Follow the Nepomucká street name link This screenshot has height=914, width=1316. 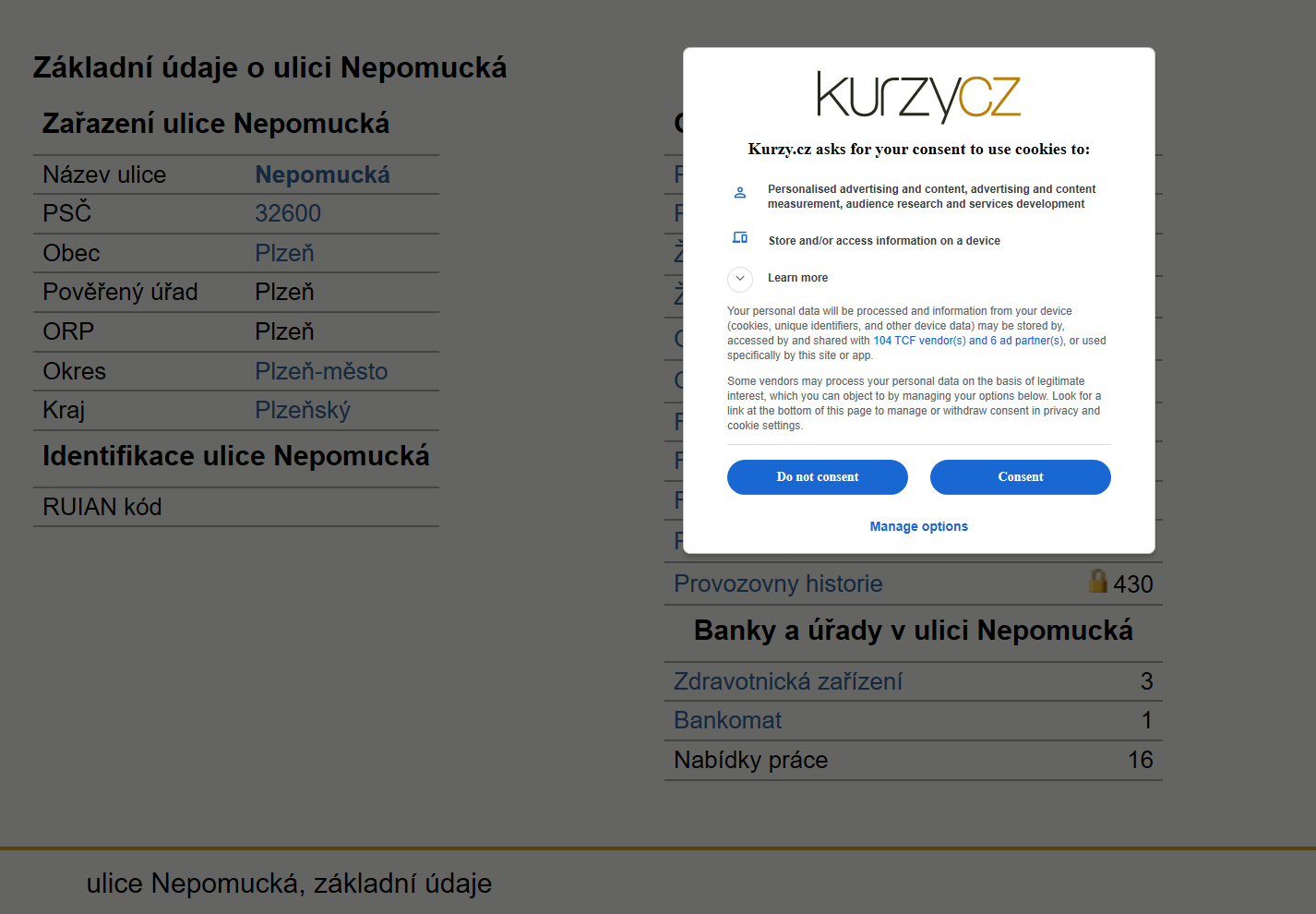click(322, 174)
